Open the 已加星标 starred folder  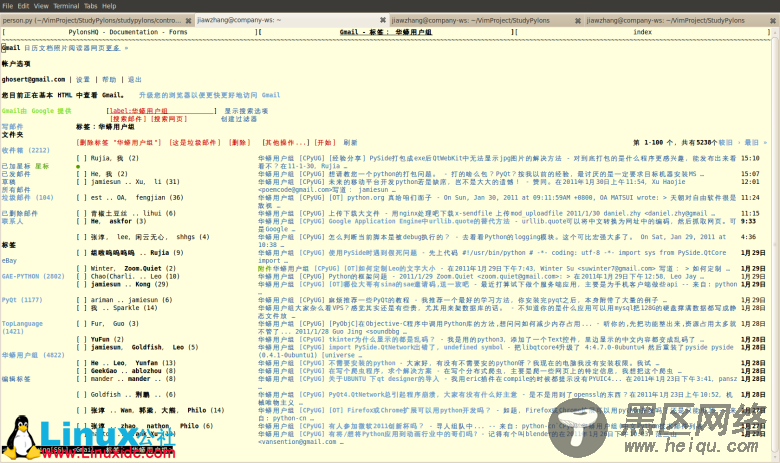click(16, 166)
